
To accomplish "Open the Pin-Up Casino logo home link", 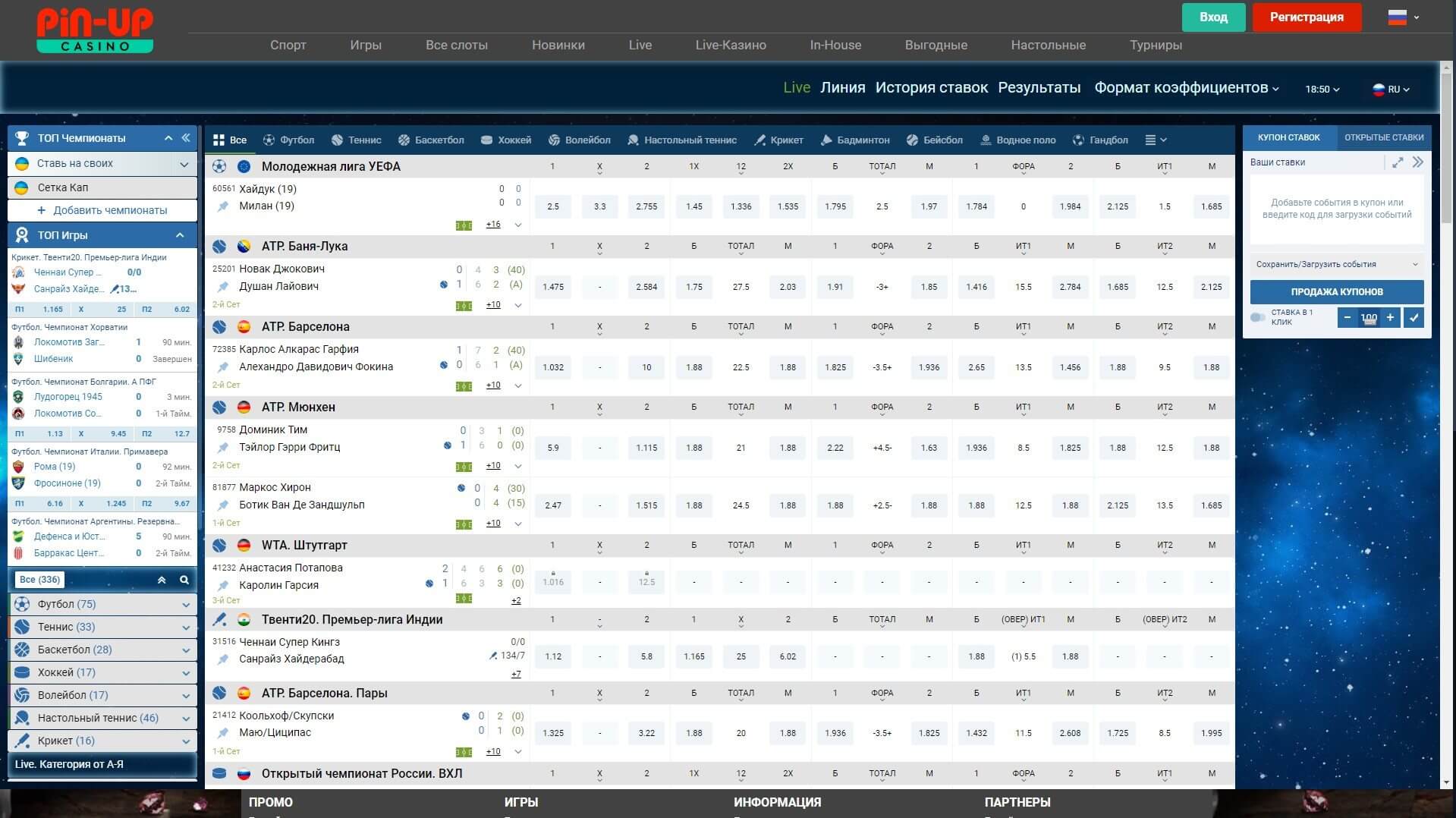I will 95,31.
